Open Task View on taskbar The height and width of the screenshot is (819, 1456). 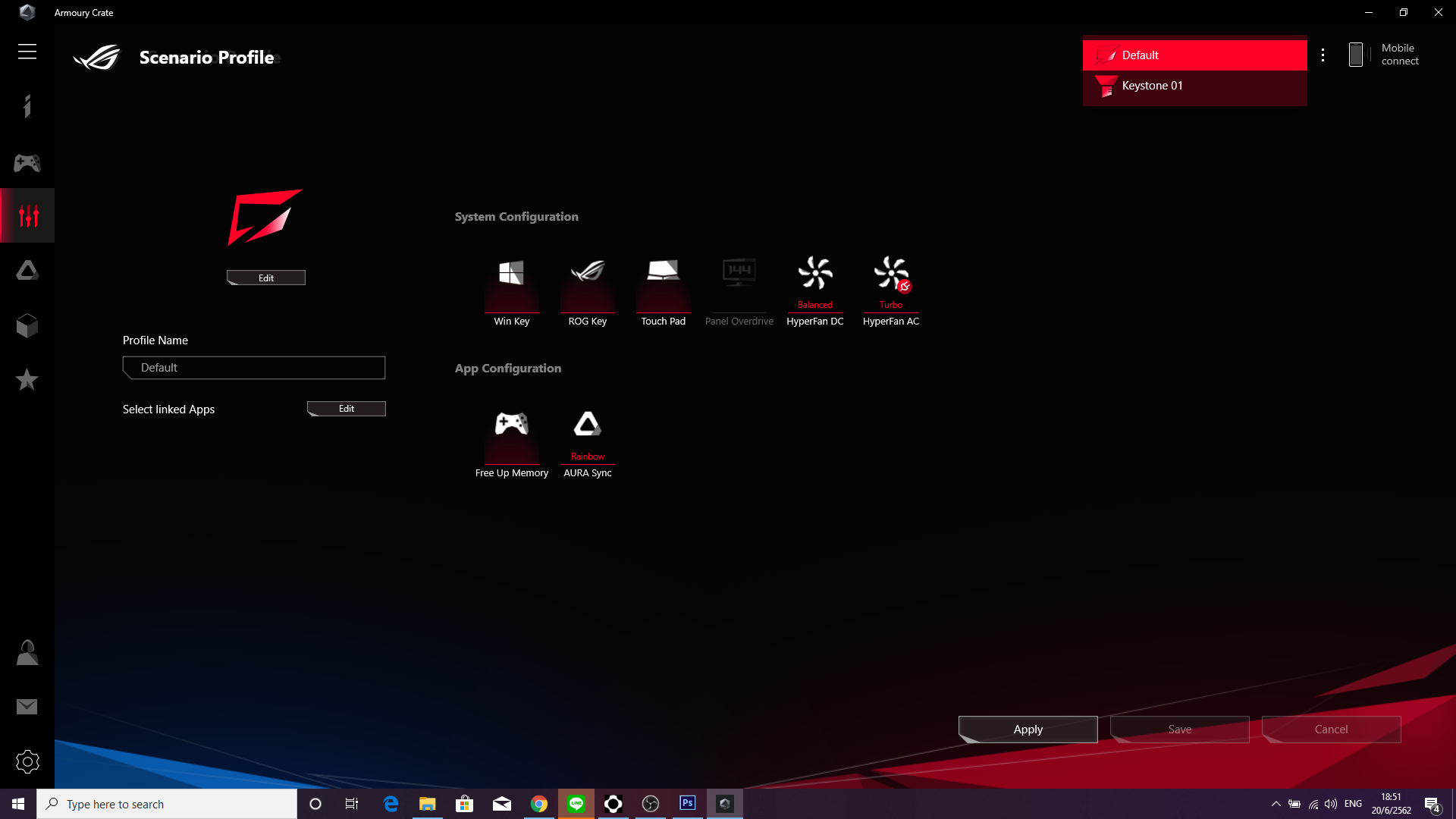pos(352,804)
